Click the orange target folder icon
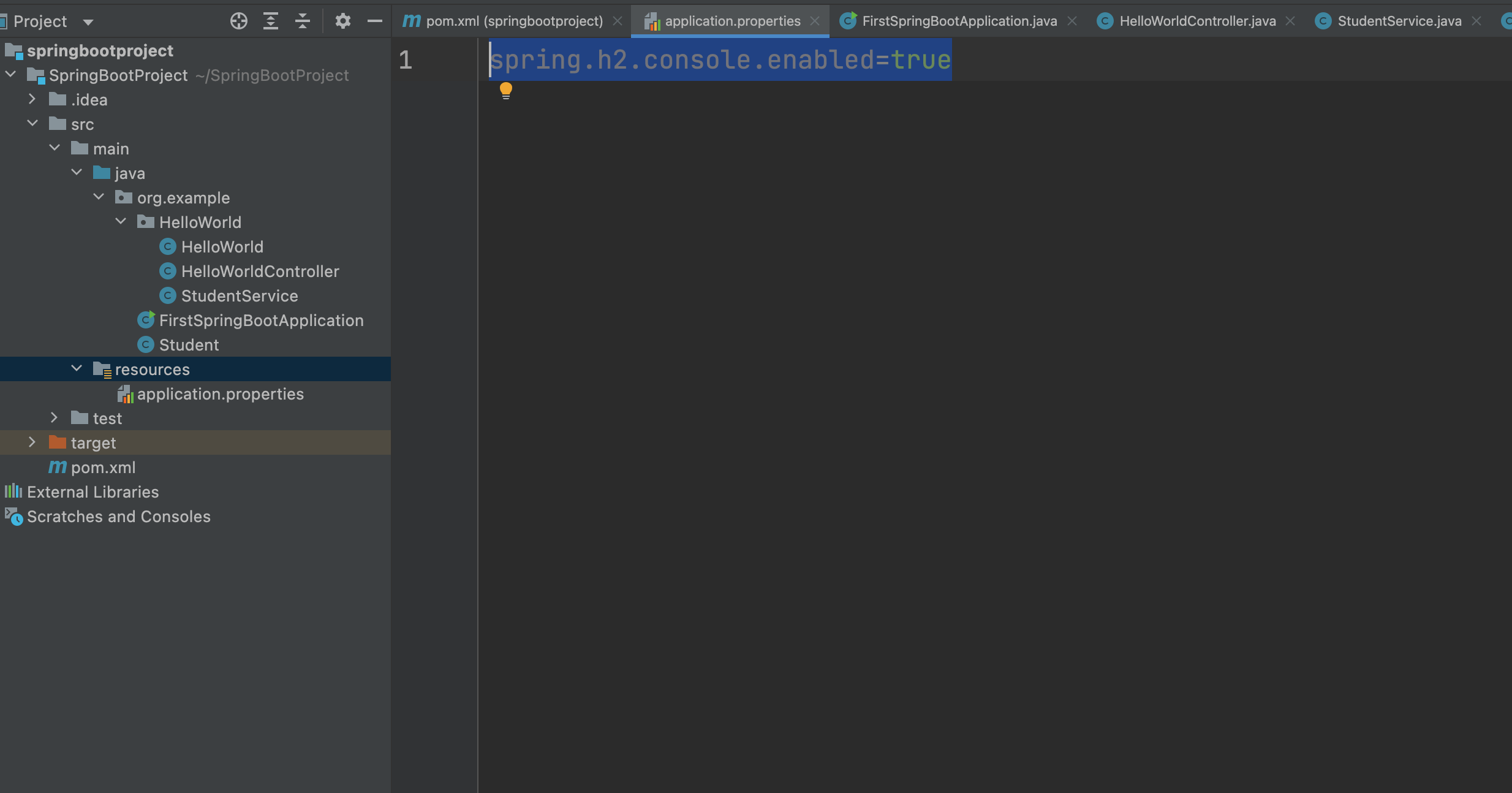 (58, 442)
